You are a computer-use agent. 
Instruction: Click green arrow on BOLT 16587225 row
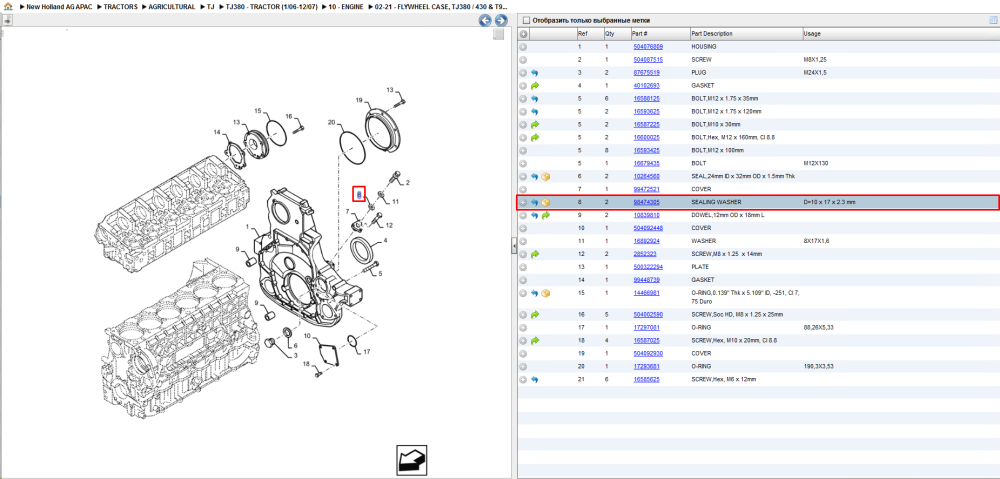(534, 124)
